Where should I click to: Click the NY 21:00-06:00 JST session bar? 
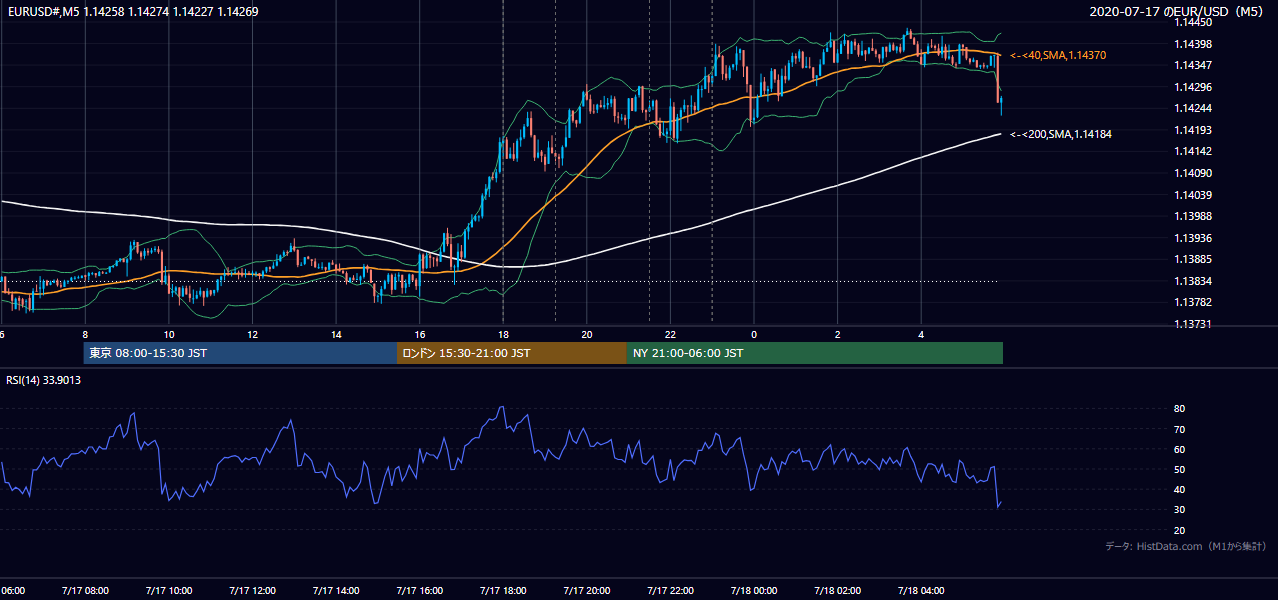pyautogui.click(x=815, y=353)
